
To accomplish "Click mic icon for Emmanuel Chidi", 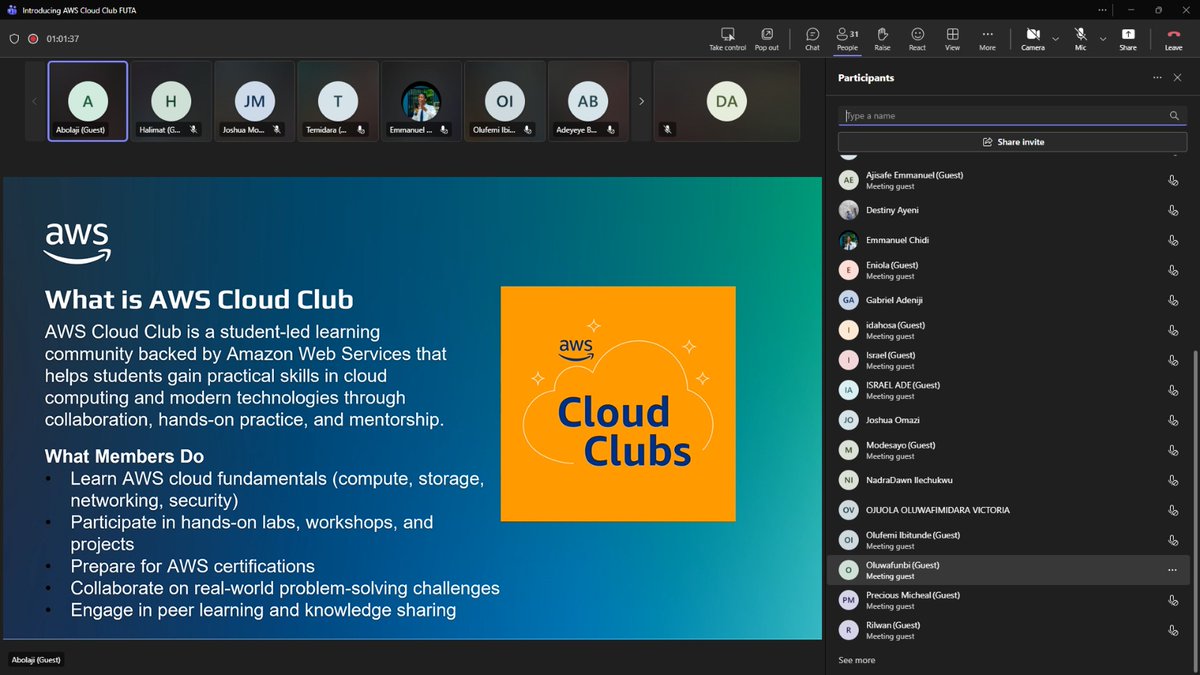I will tap(1172, 241).
